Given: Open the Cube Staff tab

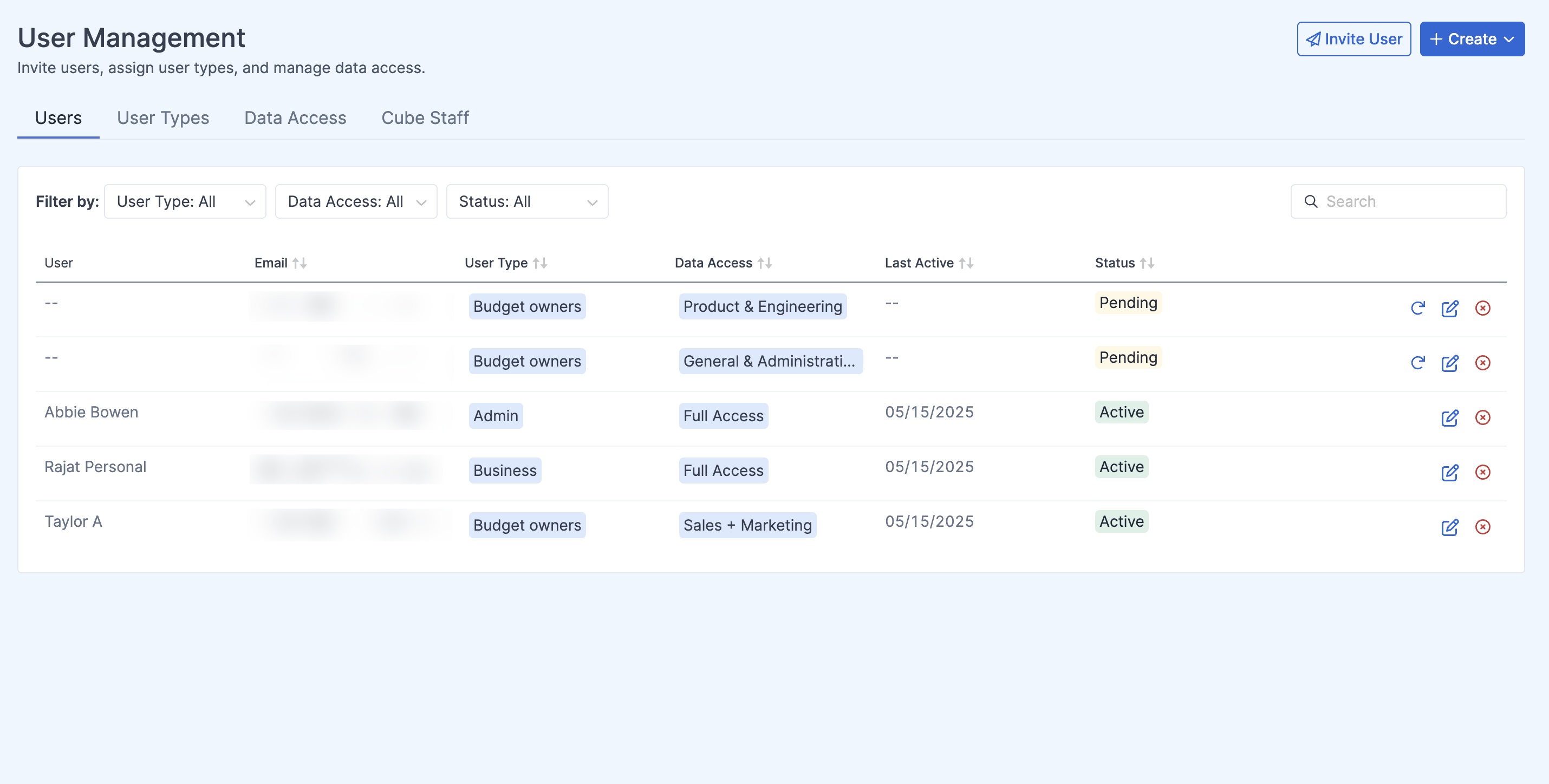Looking at the screenshot, I should 425,118.
